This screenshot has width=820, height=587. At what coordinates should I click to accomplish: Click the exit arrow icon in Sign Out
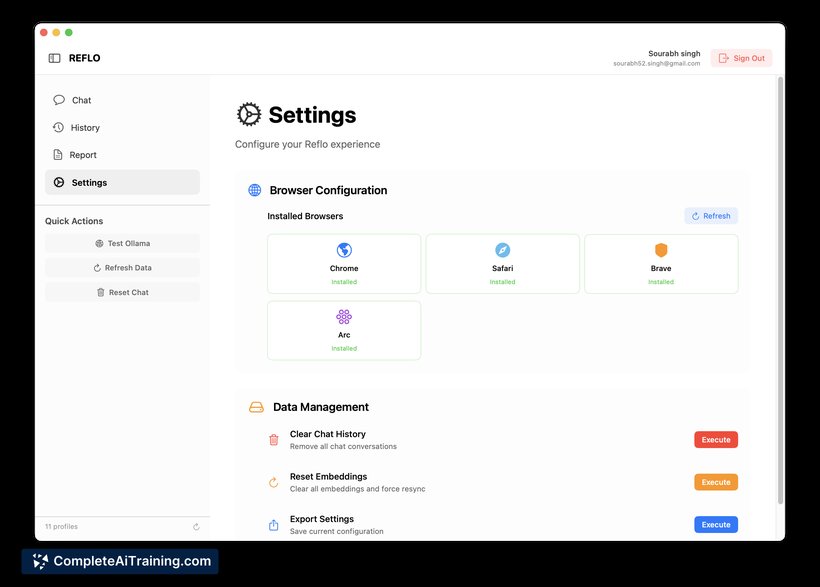pyautogui.click(x=723, y=58)
